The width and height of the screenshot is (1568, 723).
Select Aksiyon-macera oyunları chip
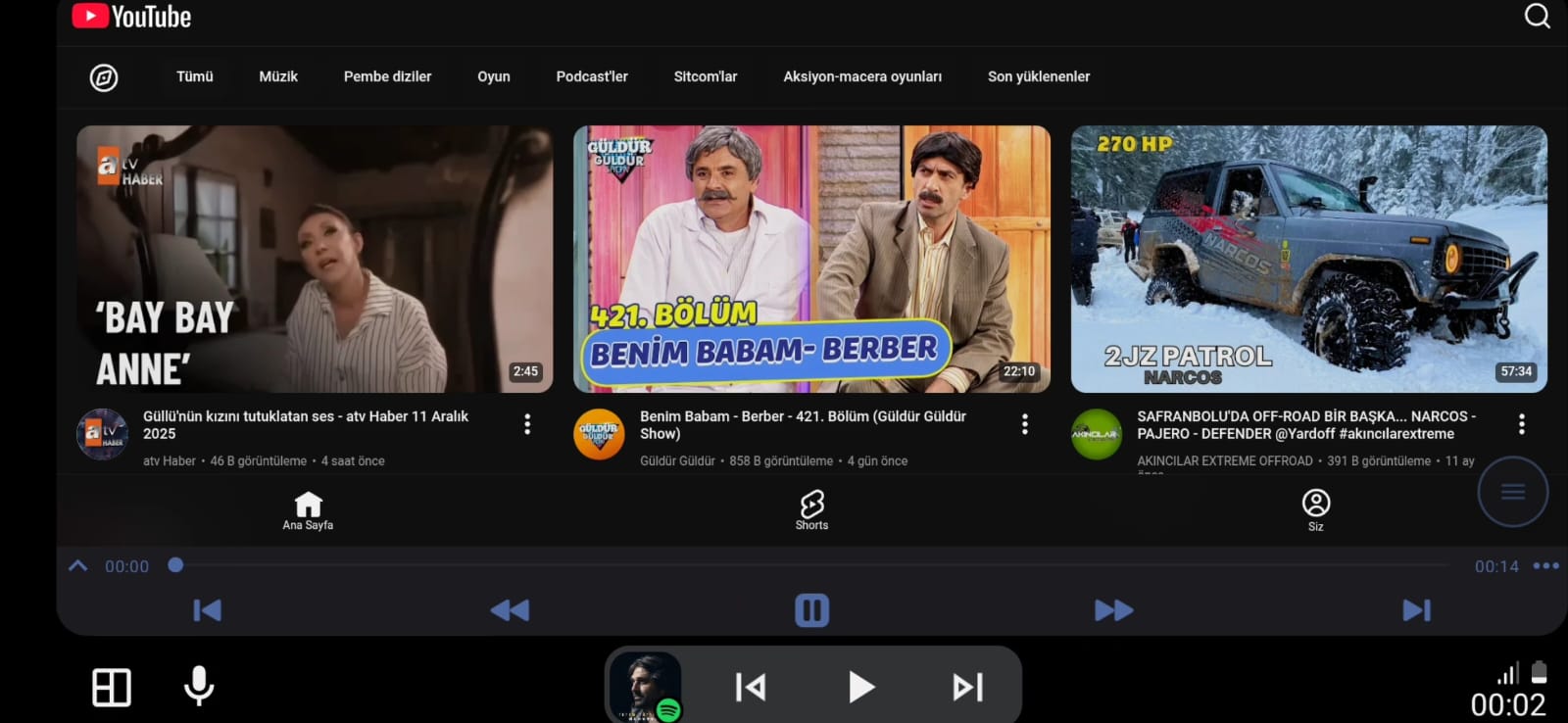(862, 76)
